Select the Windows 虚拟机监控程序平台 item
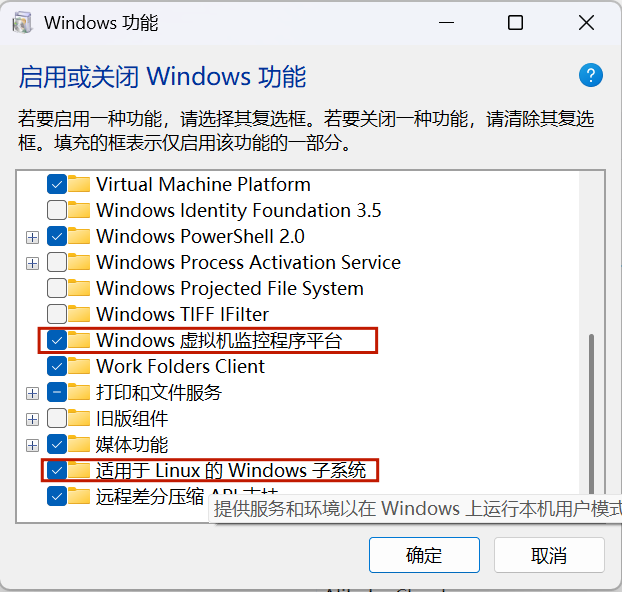Image resolution: width=622 pixels, height=592 pixels. click(218, 340)
